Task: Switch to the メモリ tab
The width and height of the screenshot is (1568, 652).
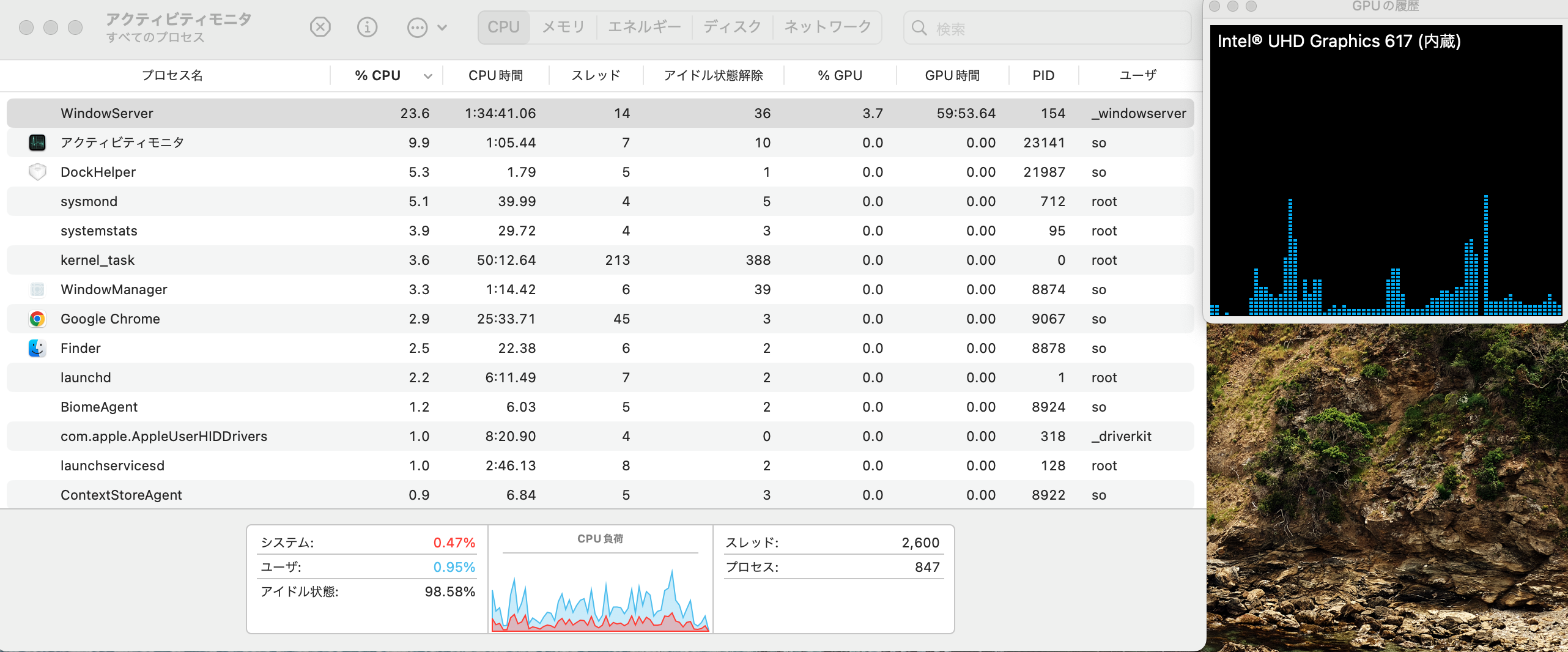Action: (563, 28)
